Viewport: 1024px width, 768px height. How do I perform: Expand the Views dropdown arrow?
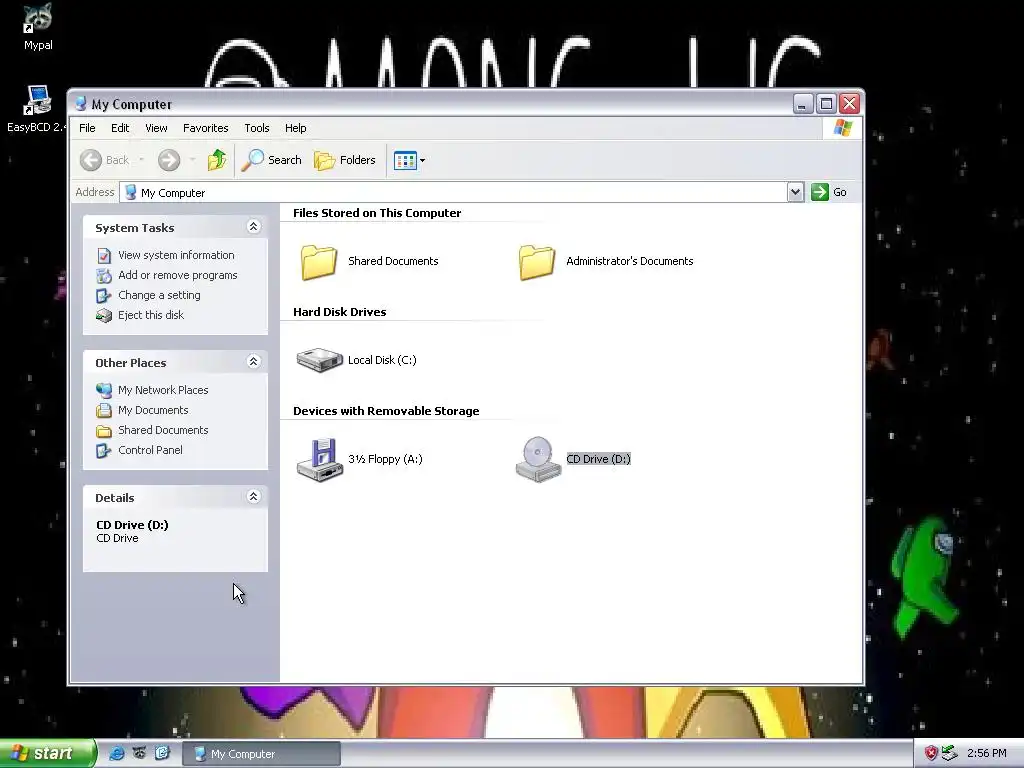(423, 161)
